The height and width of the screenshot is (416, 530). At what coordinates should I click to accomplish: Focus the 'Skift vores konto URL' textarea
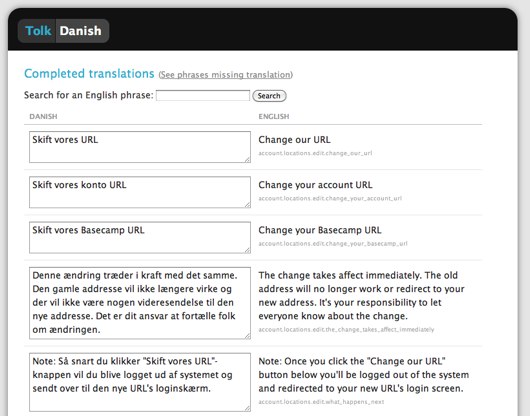pos(140,192)
